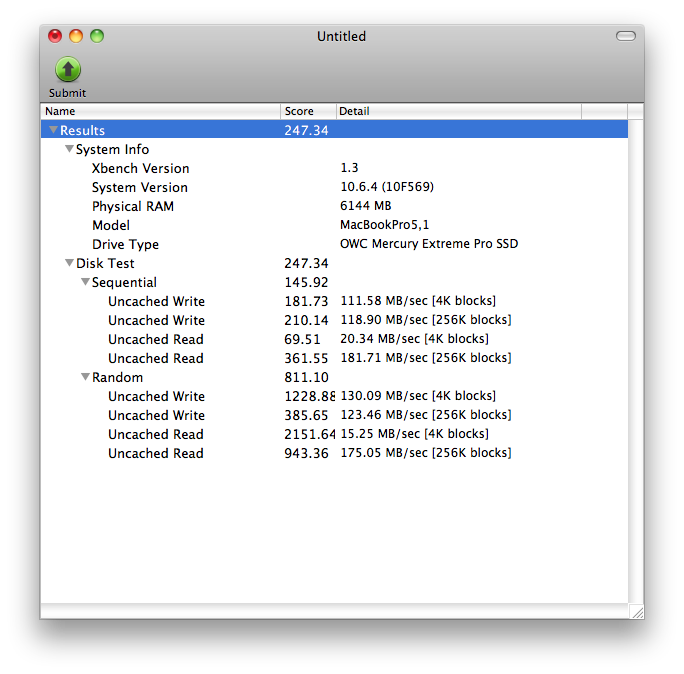Viewport: 684px width, 674px height.
Task: Click the Sequential score 145.92
Action: click(306, 282)
